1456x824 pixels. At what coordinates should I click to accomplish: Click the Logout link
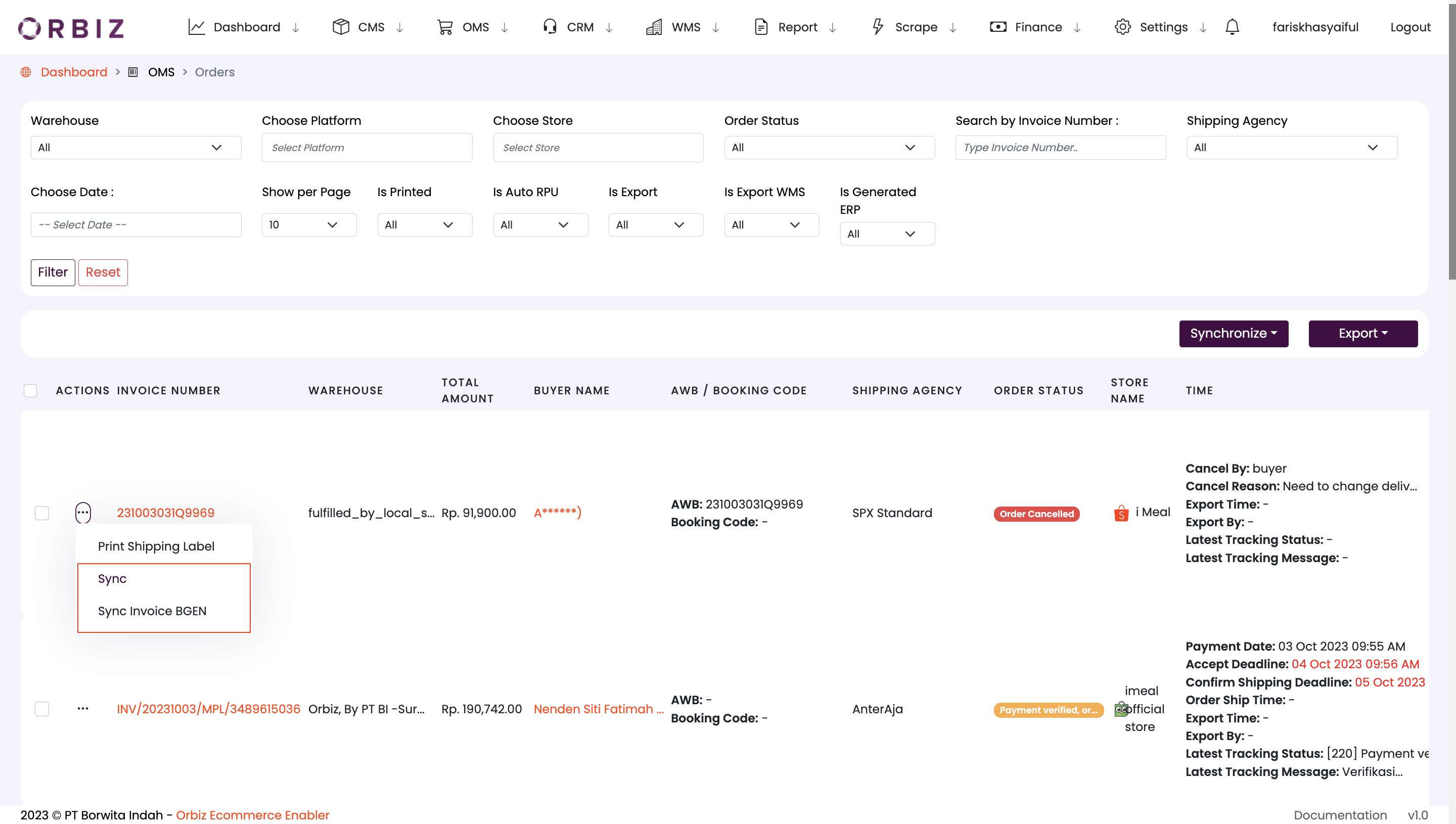click(1410, 28)
